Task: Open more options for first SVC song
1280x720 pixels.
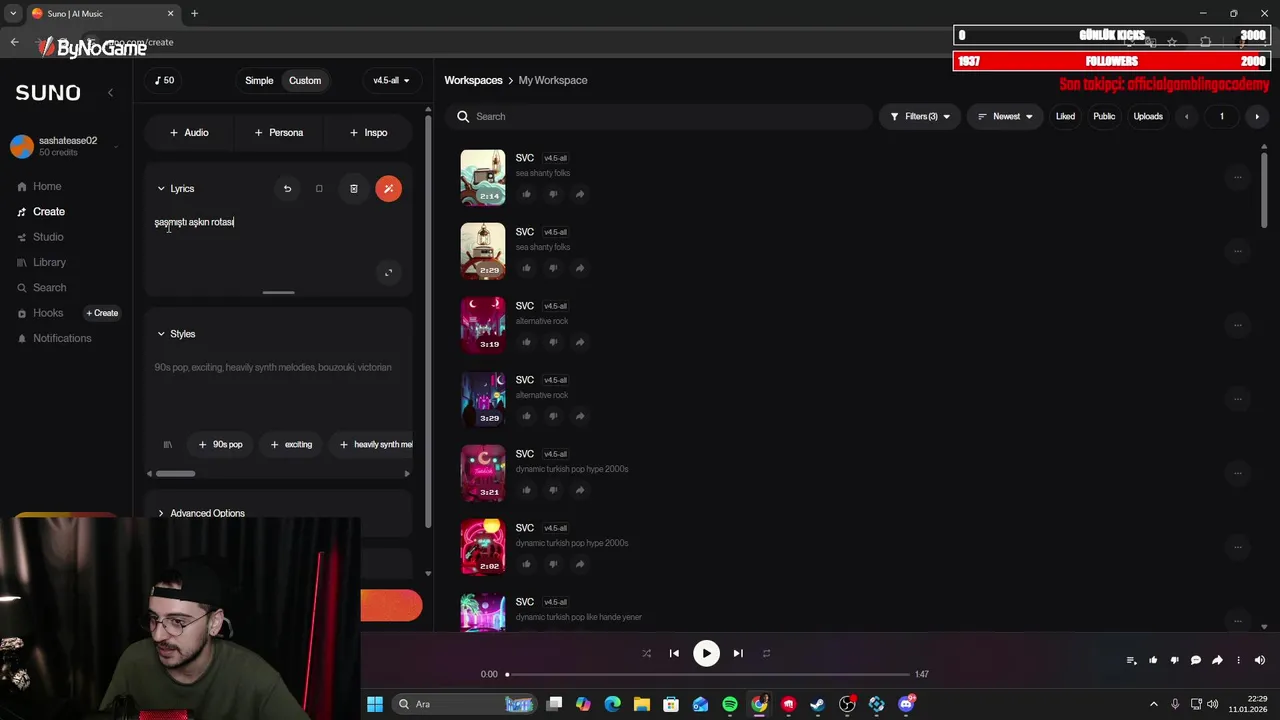Action: [1237, 177]
